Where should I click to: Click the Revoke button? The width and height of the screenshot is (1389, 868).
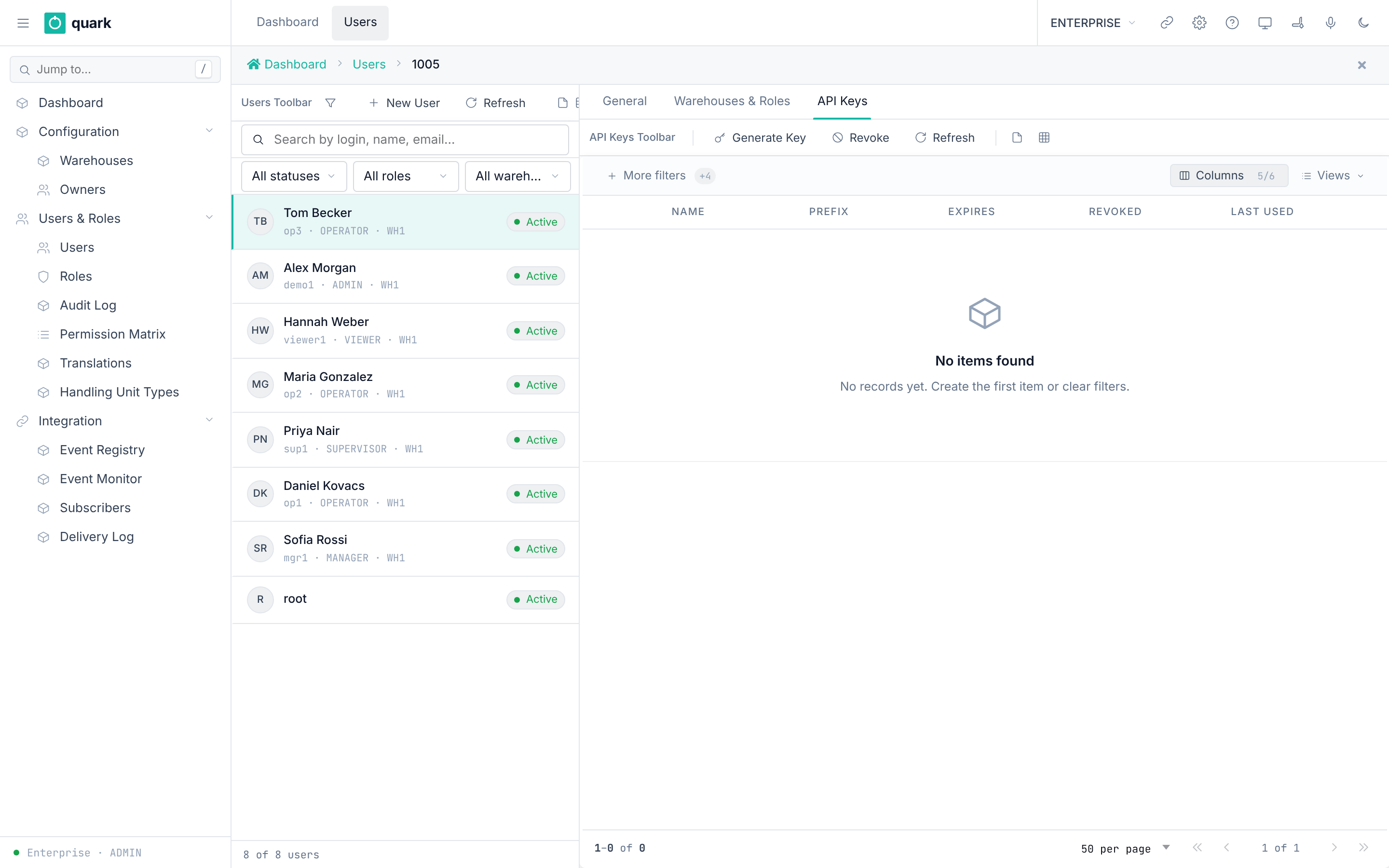pyautogui.click(x=860, y=138)
